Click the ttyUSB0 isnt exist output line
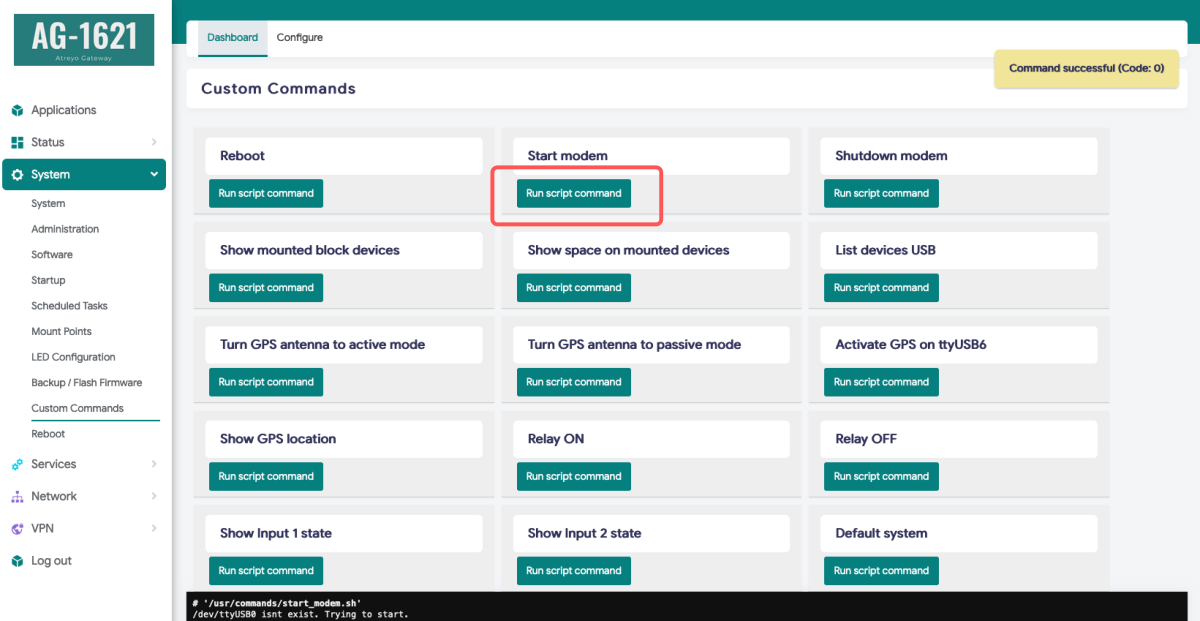 300,614
